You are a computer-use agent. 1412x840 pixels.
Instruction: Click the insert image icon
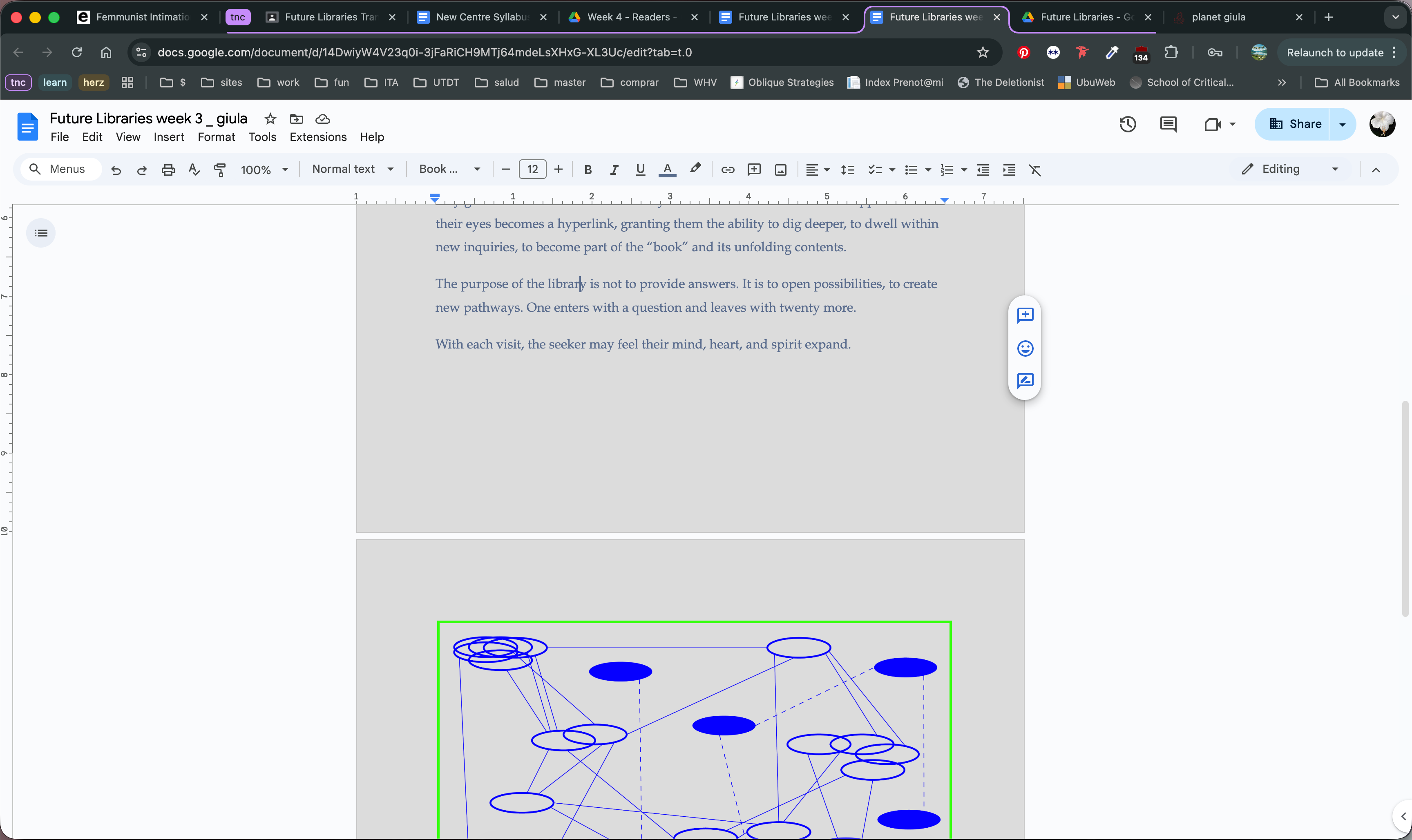[x=780, y=170]
